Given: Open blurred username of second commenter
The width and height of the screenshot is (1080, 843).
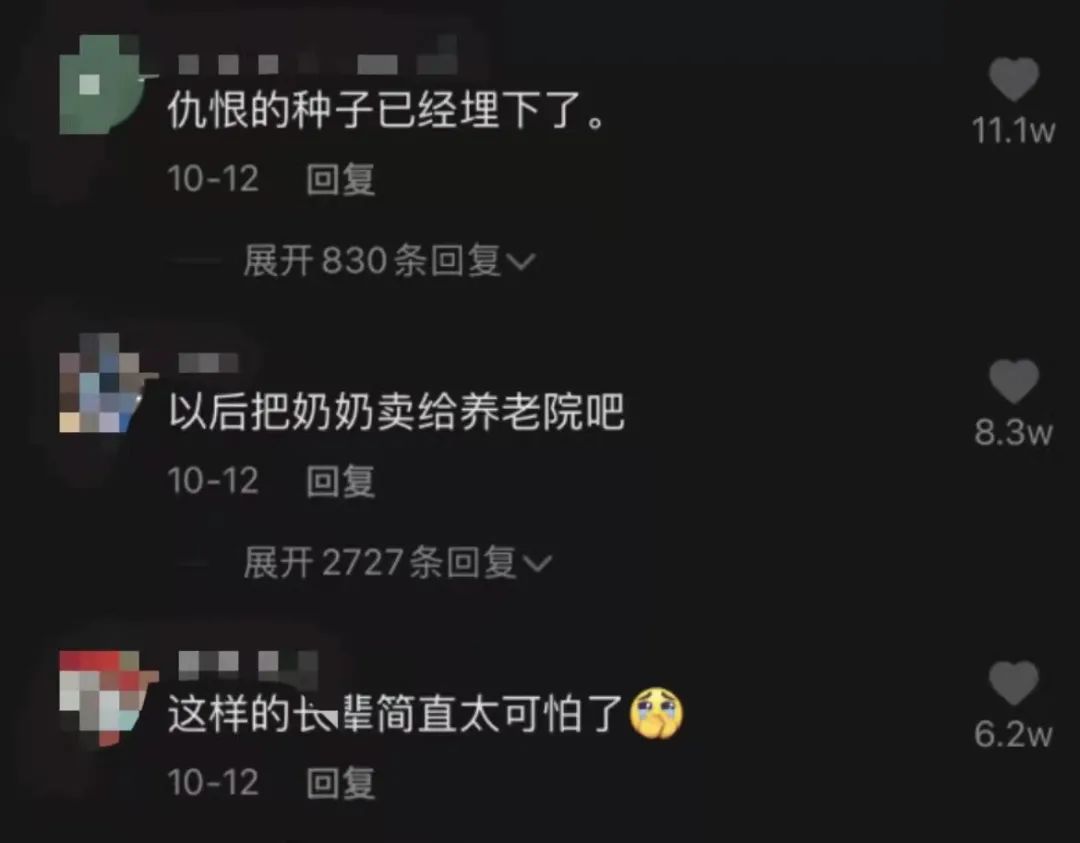Looking at the screenshot, I should click(x=208, y=362).
